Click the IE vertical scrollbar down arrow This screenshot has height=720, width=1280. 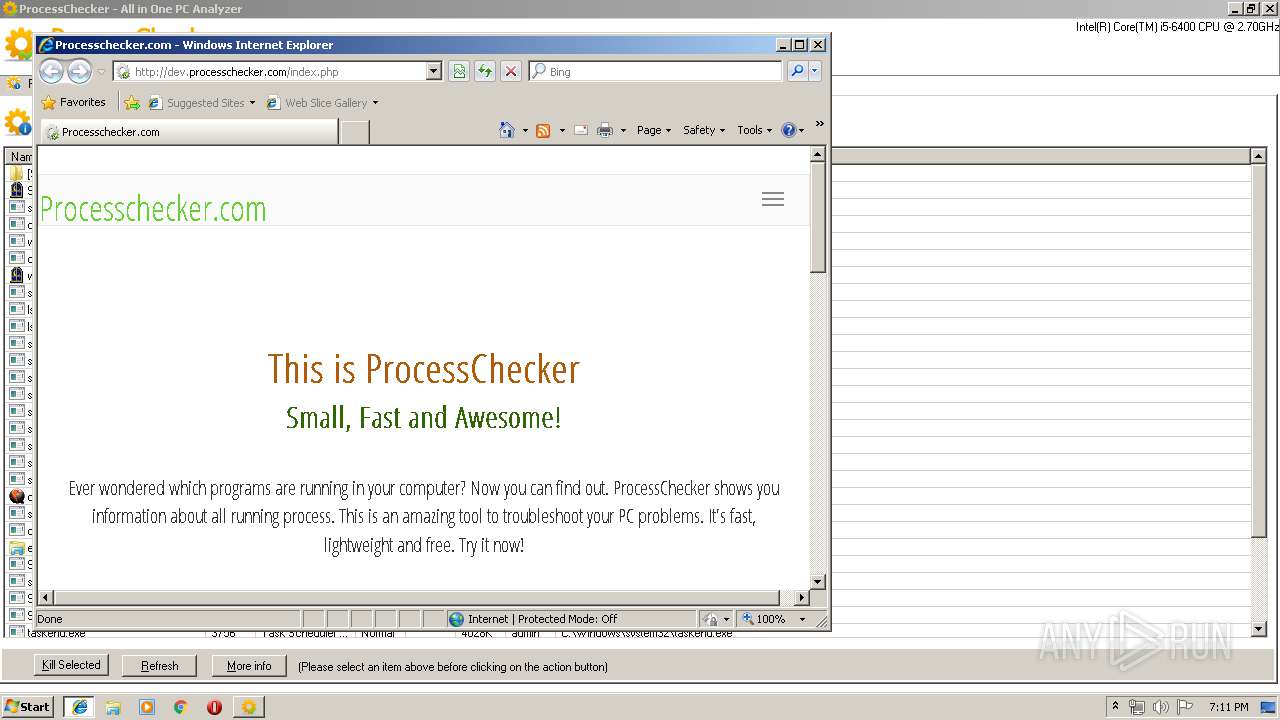pos(818,581)
